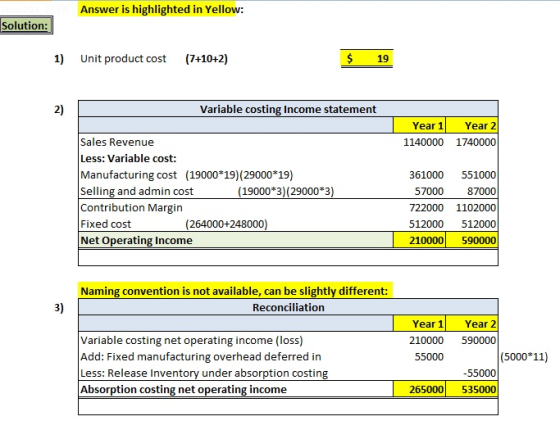Click net operating income 590000 highlighted cell

pos(472,240)
